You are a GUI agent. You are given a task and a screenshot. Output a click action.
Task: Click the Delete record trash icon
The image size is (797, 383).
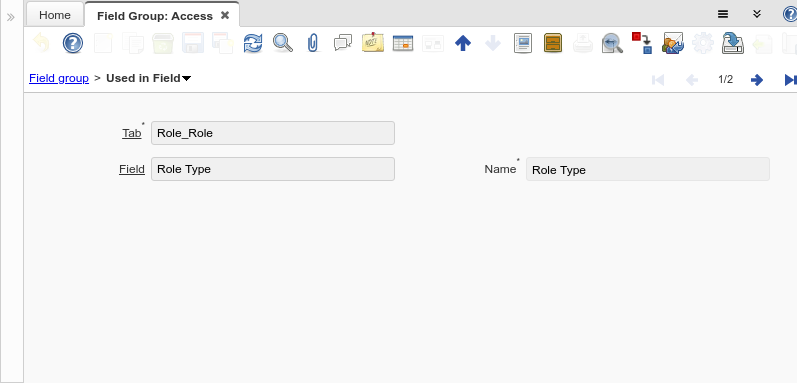click(x=163, y=43)
